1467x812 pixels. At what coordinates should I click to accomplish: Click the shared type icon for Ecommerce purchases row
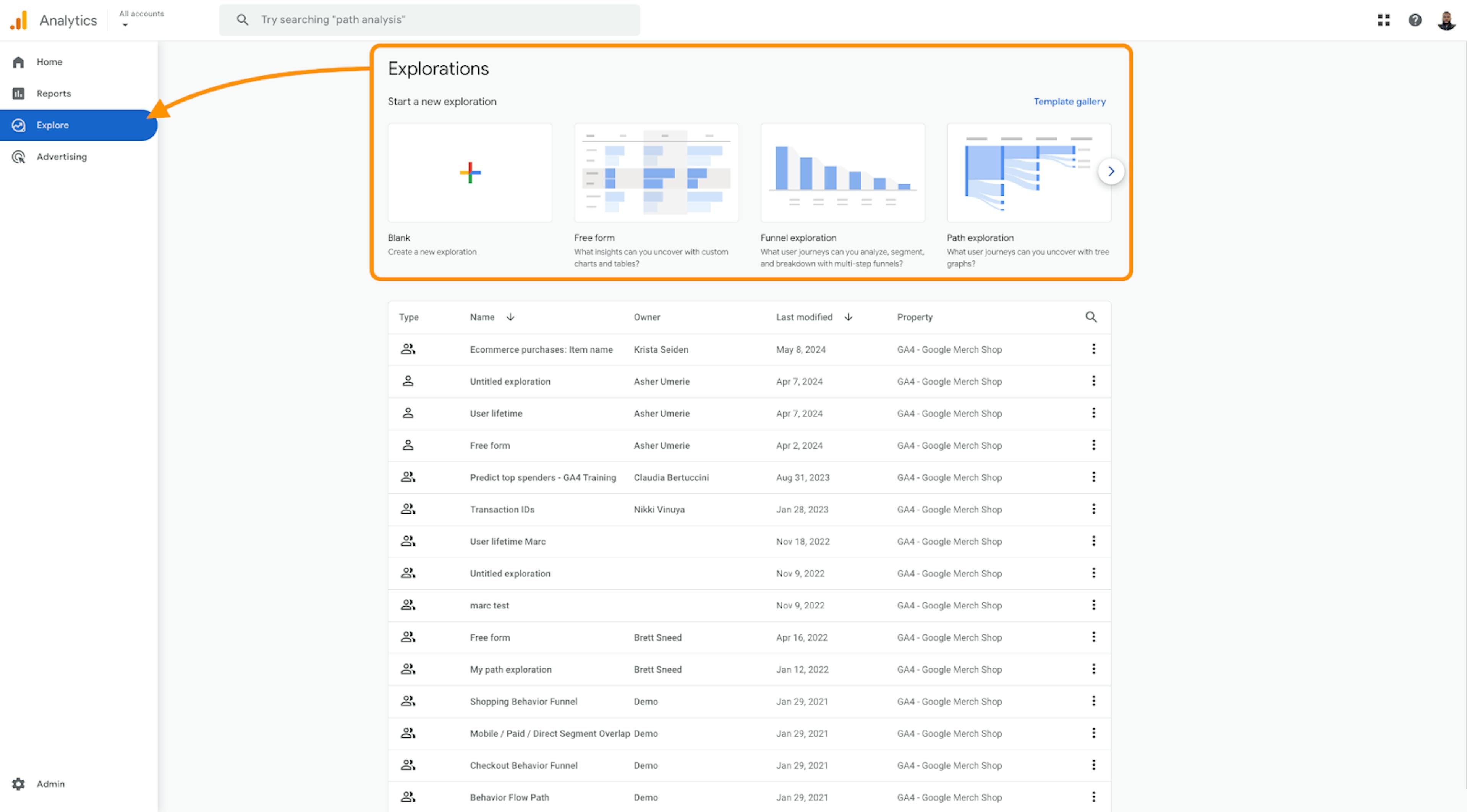tap(408, 349)
